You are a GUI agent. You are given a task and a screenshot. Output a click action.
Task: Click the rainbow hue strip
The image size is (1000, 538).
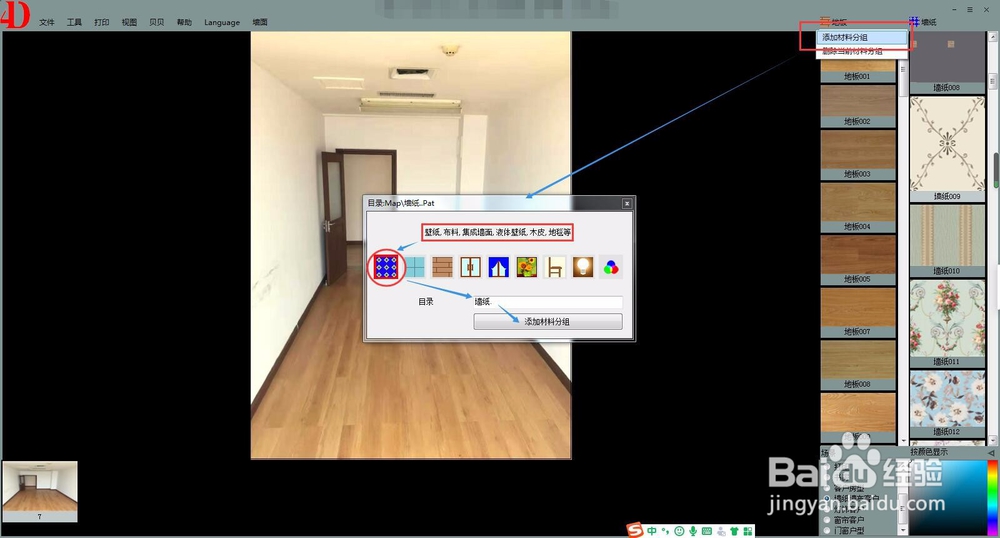[x=992, y=497]
